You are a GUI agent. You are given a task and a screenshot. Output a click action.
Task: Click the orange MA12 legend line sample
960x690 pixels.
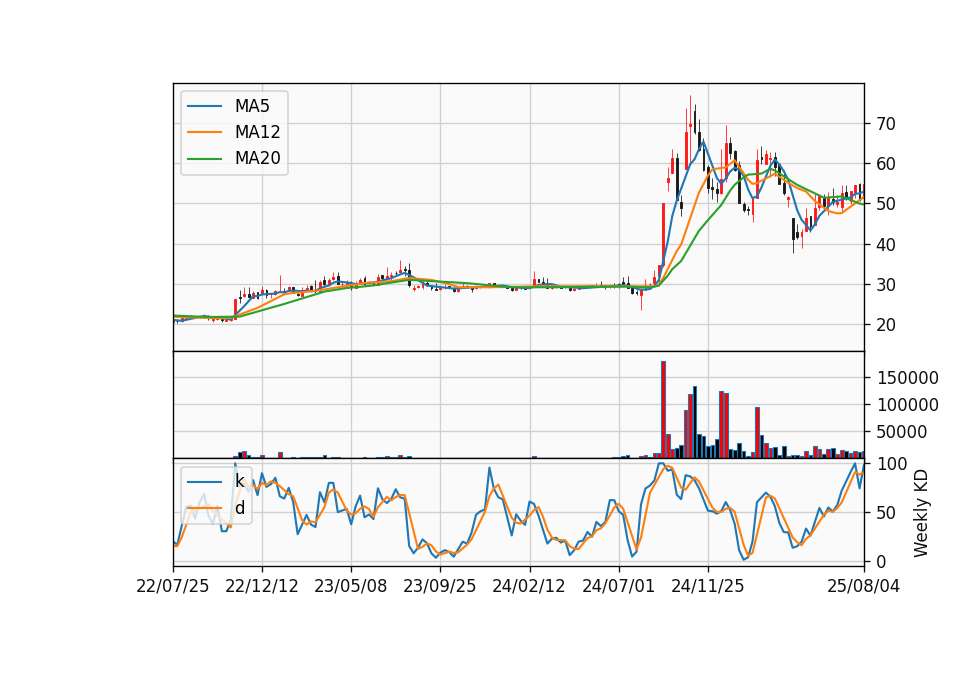pyautogui.click(x=204, y=132)
